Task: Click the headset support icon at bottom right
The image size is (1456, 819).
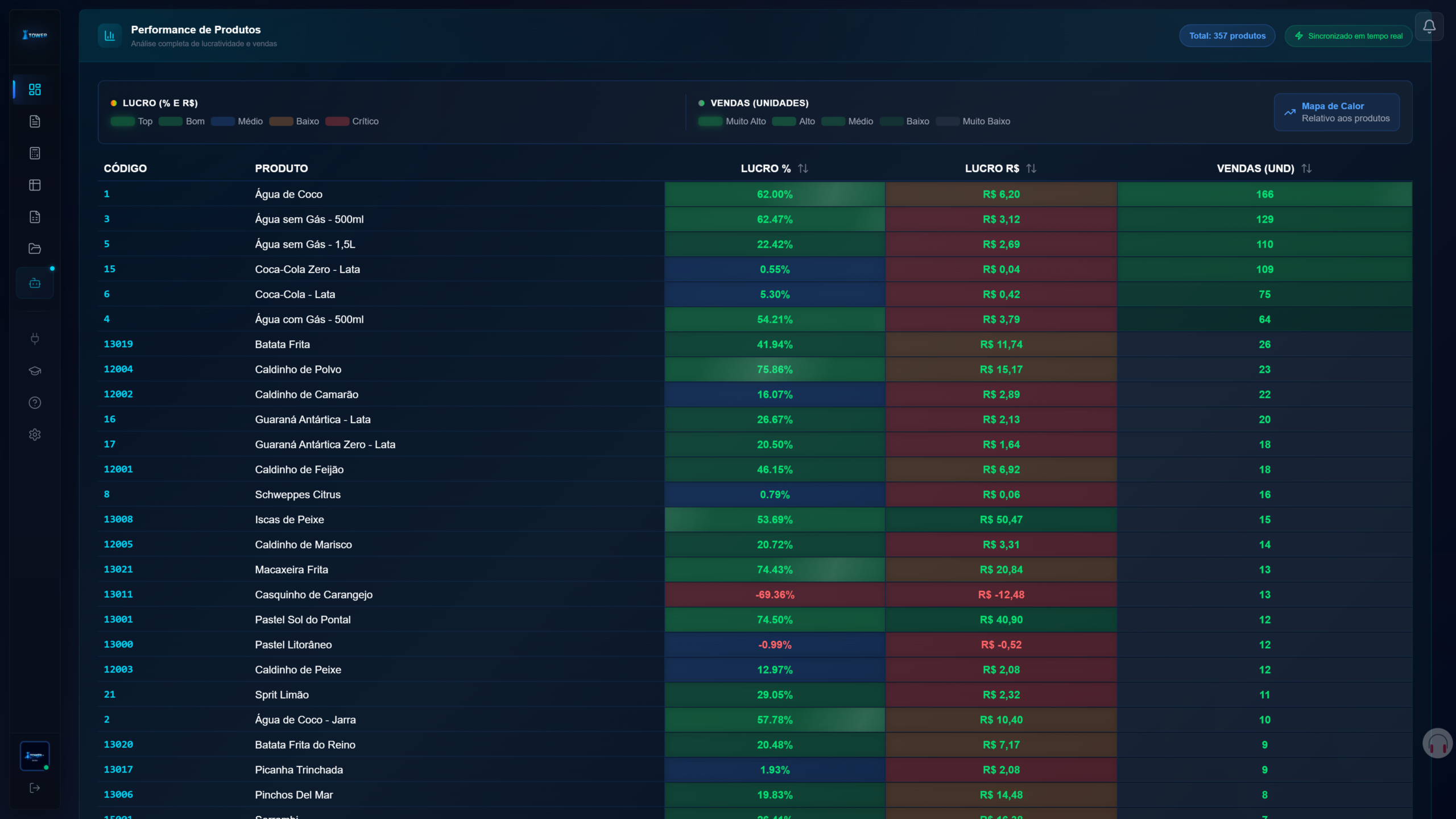Action: [1437, 743]
